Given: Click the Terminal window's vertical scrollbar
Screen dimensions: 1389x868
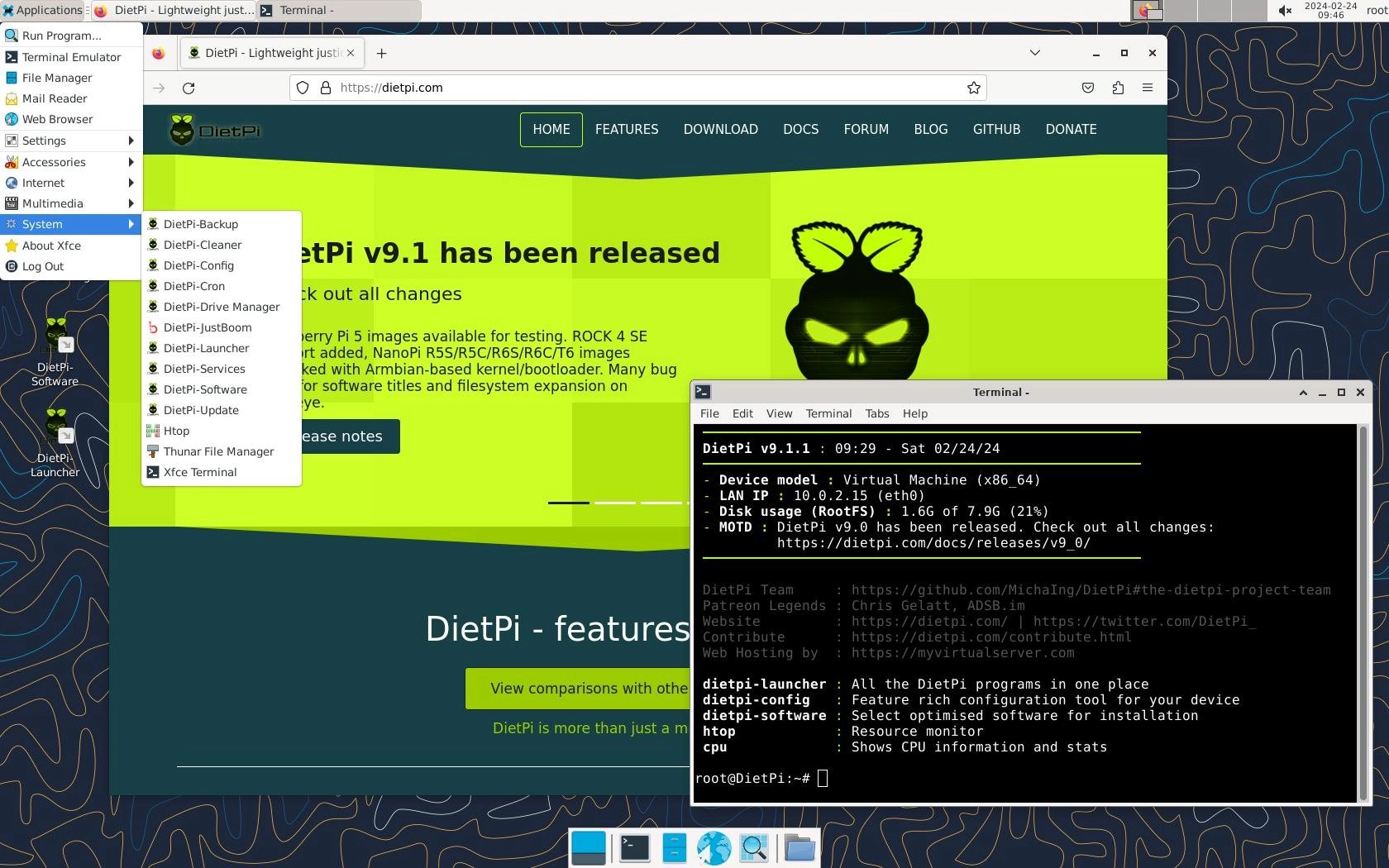Looking at the screenshot, I should tap(1363, 613).
